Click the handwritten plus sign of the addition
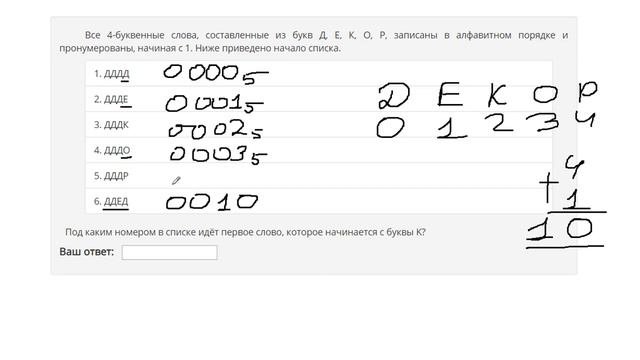This screenshot has height=360, width=640. pyautogui.click(x=549, y=187)
